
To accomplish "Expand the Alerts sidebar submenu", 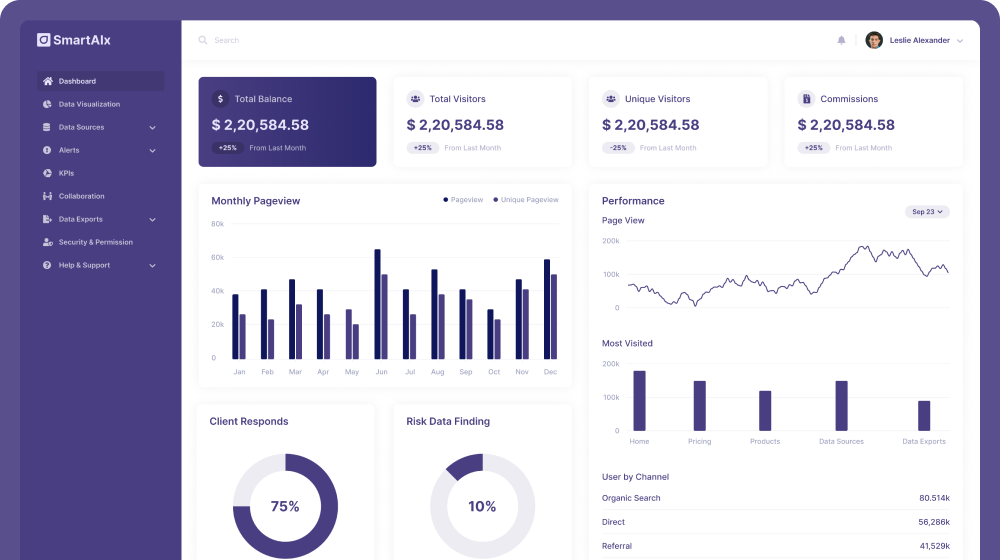I will pos(152,150).
